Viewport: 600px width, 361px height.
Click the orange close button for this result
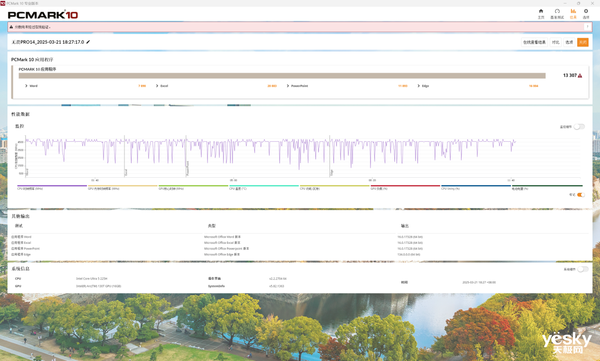583,42
